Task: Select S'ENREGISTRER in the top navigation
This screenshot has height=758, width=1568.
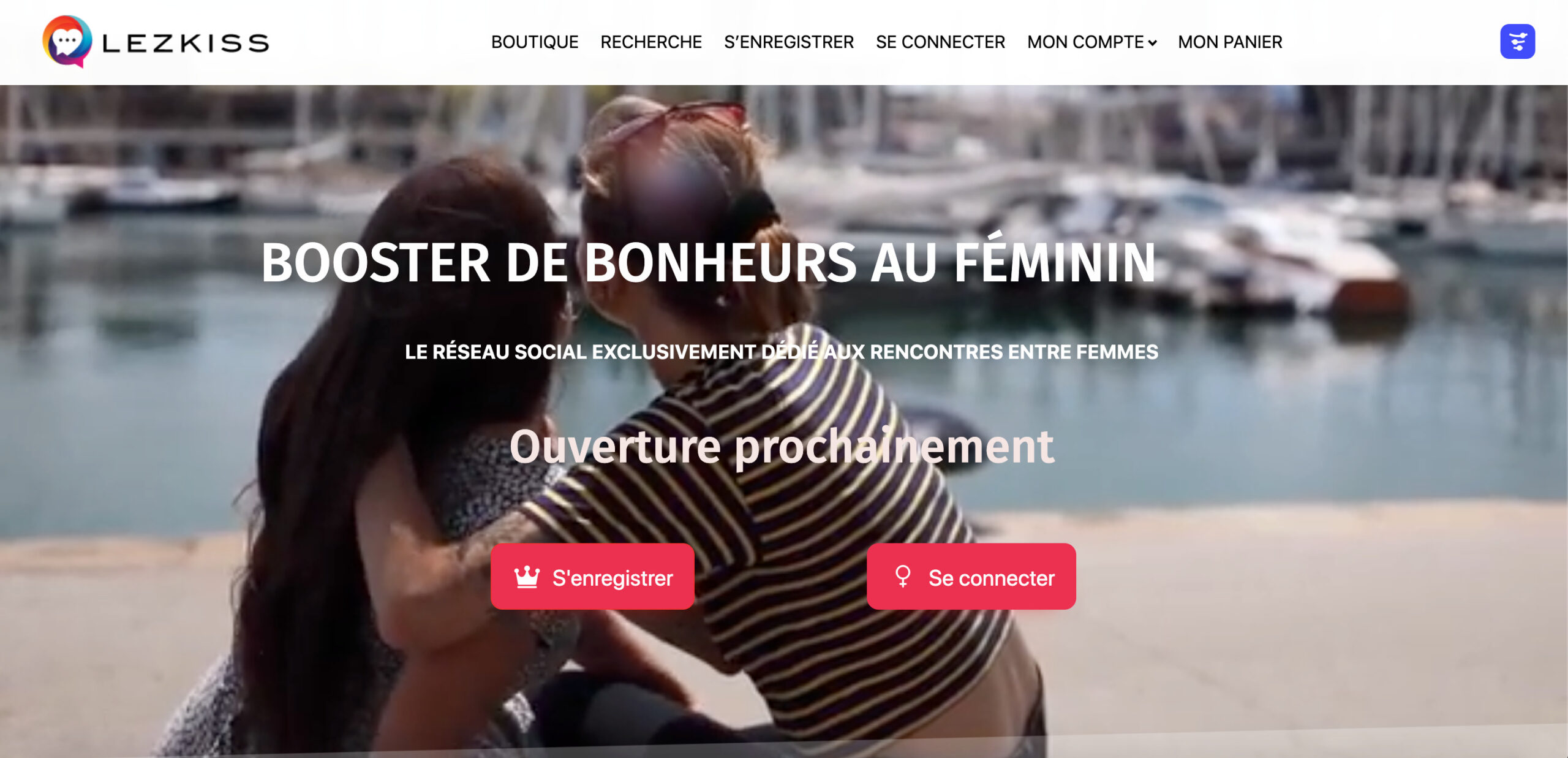Action: point(789,42)
